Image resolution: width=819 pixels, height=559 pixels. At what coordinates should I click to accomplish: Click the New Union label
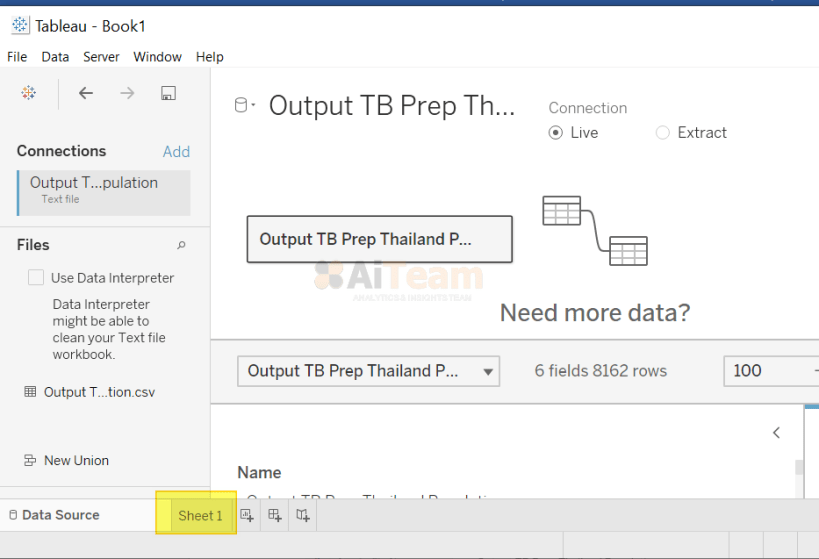pos(76,460)
